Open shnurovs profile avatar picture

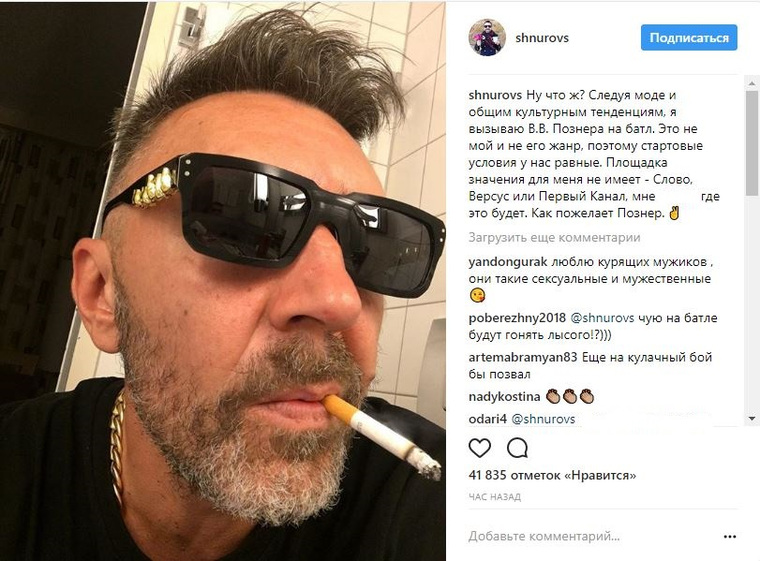(x=487, y=38)
